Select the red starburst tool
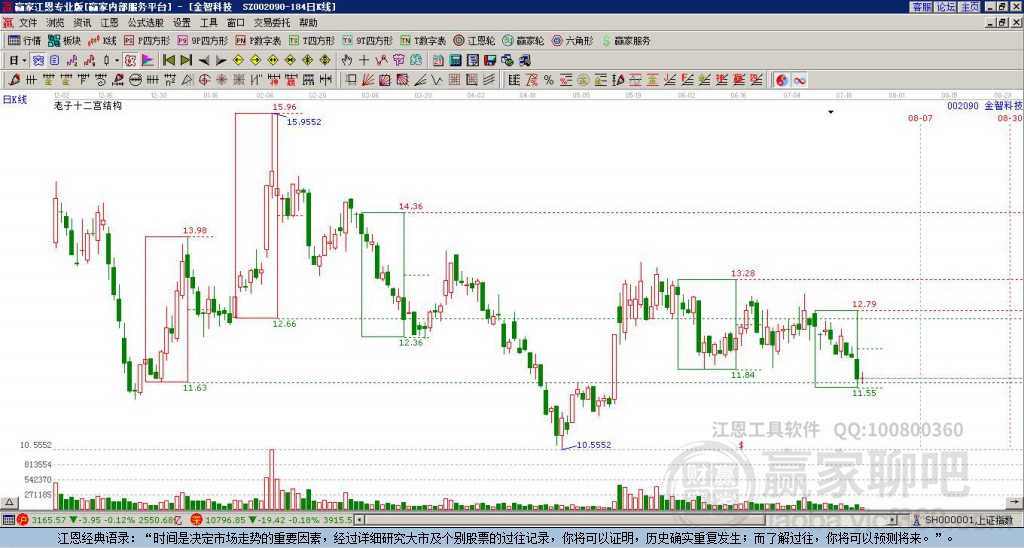 click(x=222, y=80)
